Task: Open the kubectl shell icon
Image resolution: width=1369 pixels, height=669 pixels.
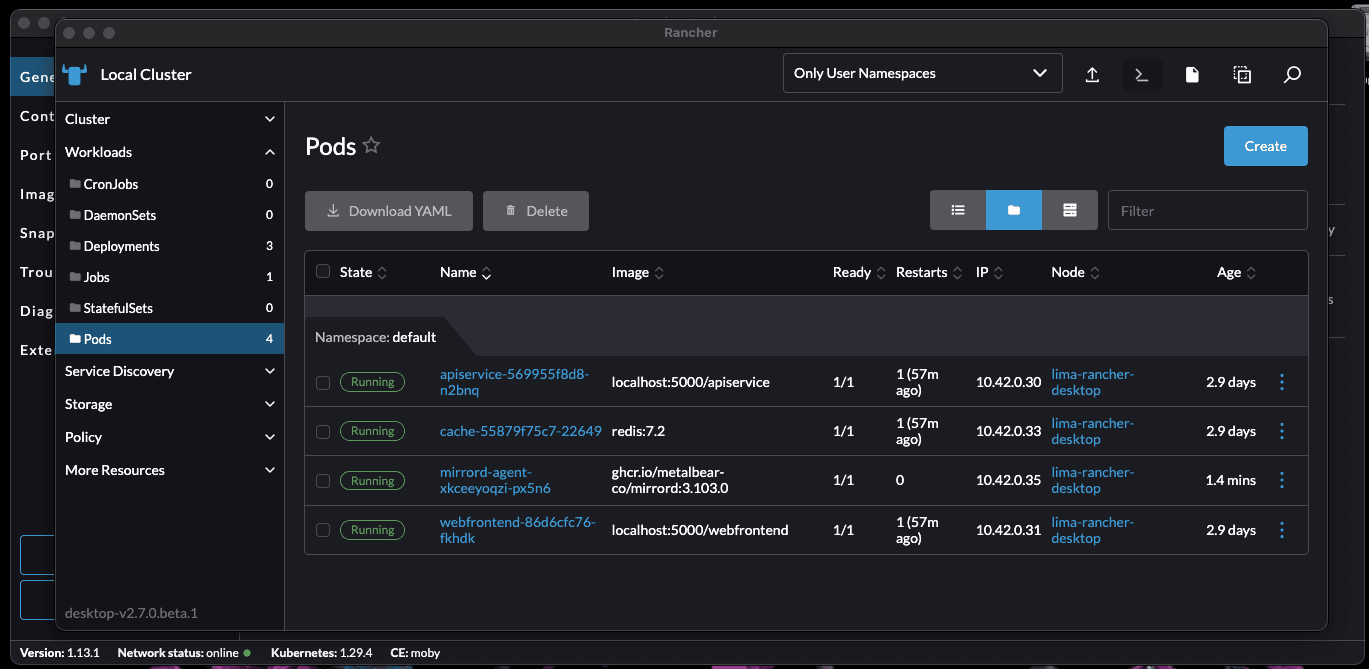Action: point(1142,74)
